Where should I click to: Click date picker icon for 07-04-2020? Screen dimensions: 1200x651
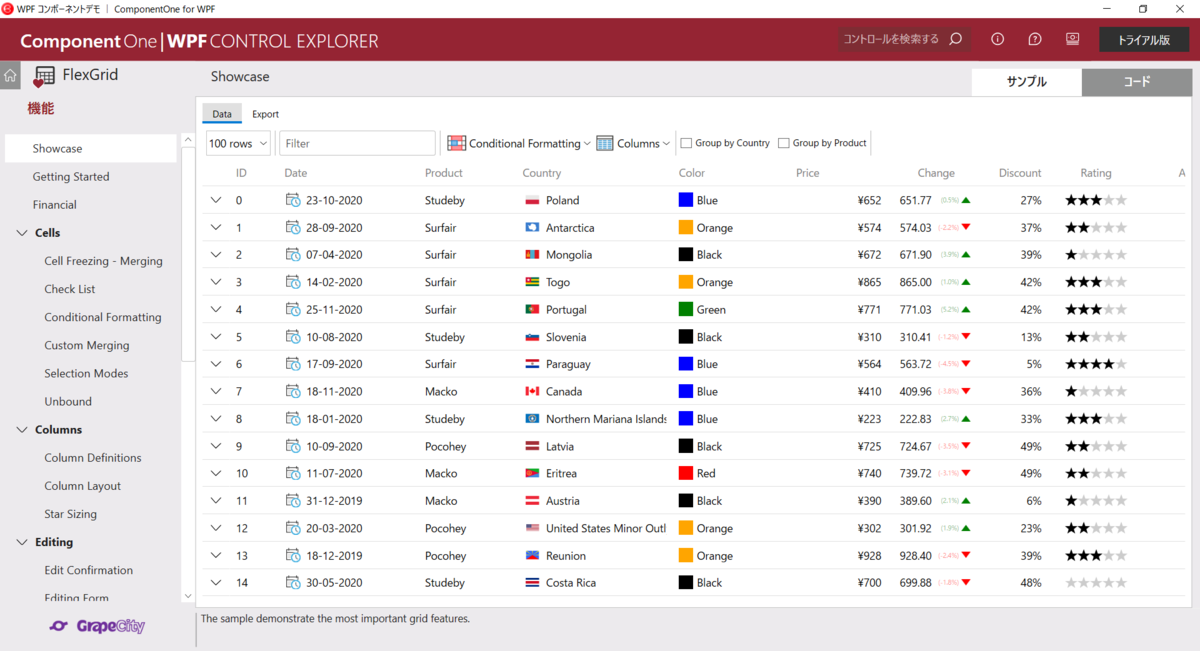point(293,254)
